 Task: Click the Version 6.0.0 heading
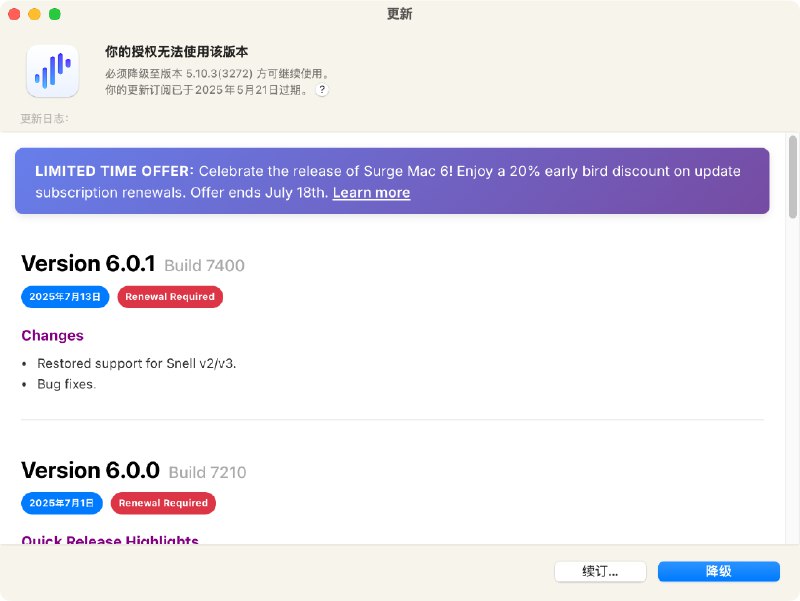[90, 470]
